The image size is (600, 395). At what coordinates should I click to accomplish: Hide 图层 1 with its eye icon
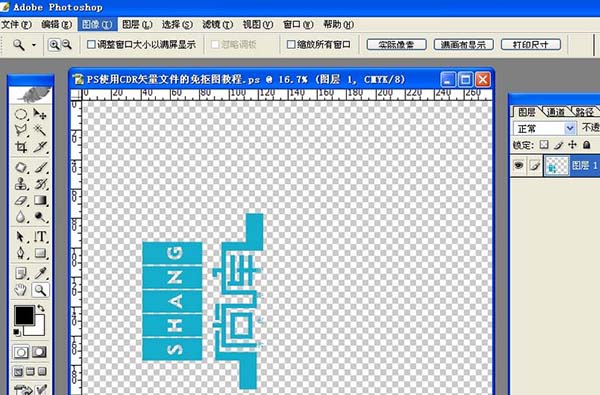pos(518,165)
